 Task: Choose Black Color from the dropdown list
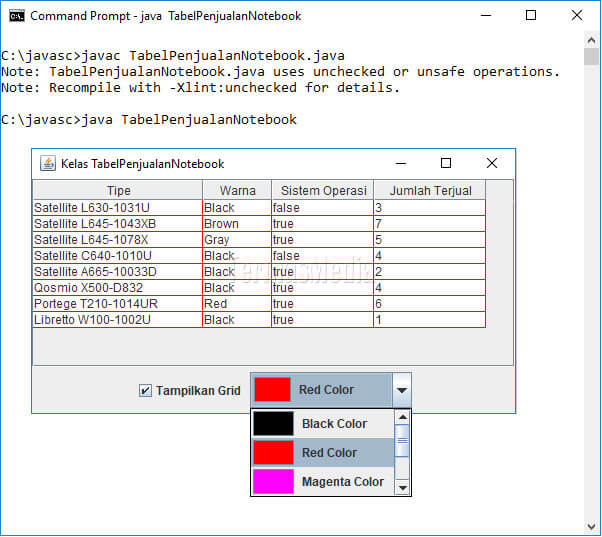coord(323,423)
